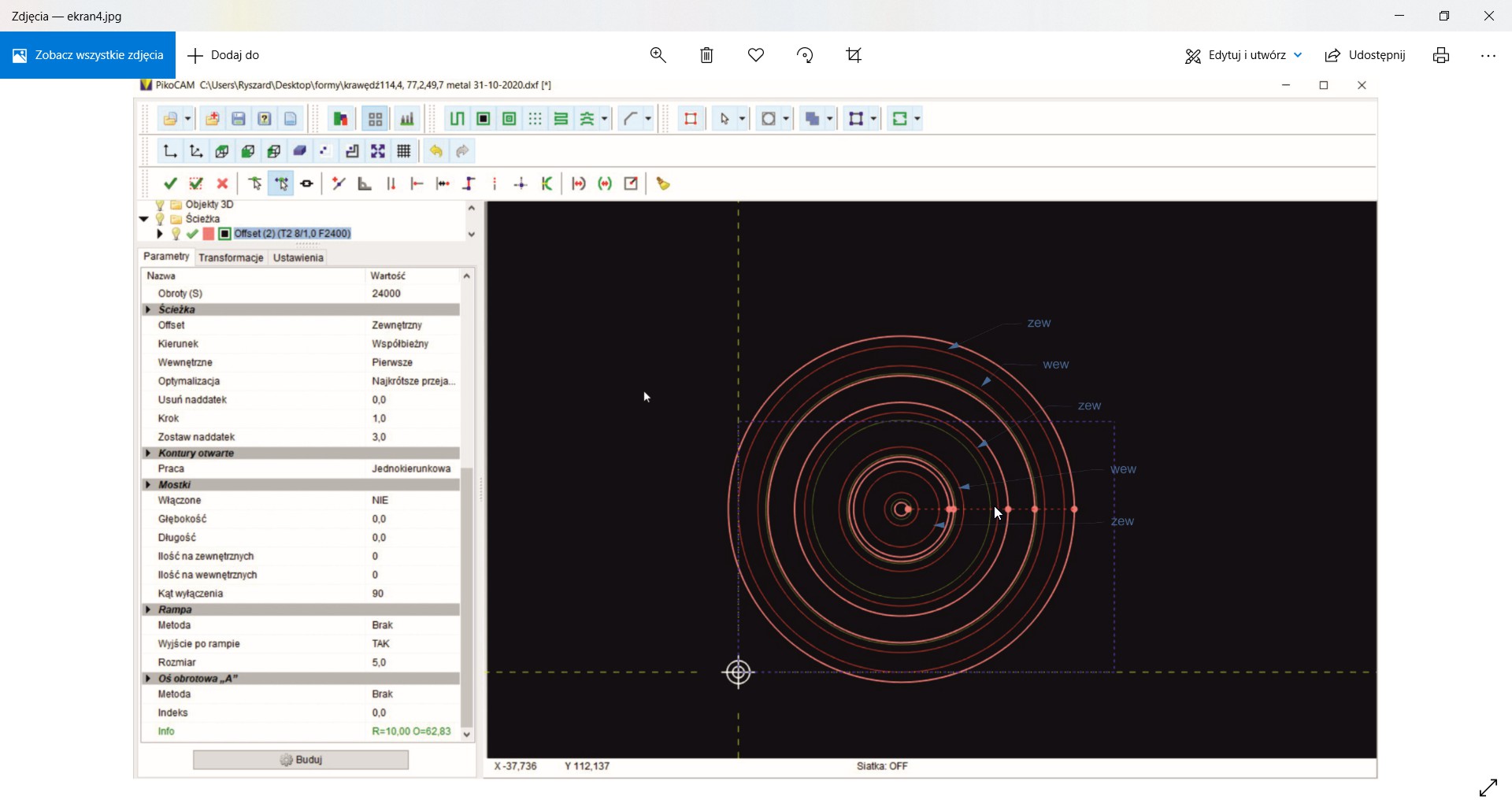The image size is (1512, 811).
Task: Click the open file folder icon
Action: pyautogui.click(x=170, y=120)
